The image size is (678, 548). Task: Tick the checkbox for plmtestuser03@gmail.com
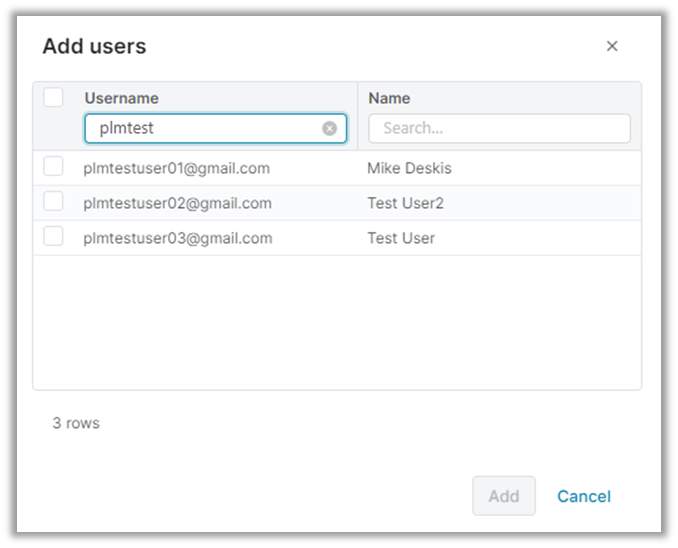[x=54, y=237]
